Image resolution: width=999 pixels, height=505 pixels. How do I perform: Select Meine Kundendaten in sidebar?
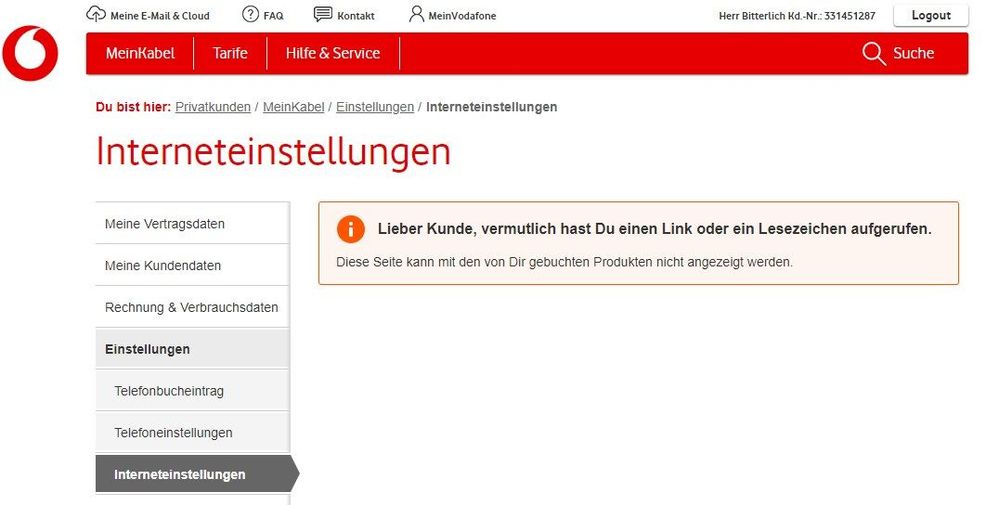(x=192, y=266)
